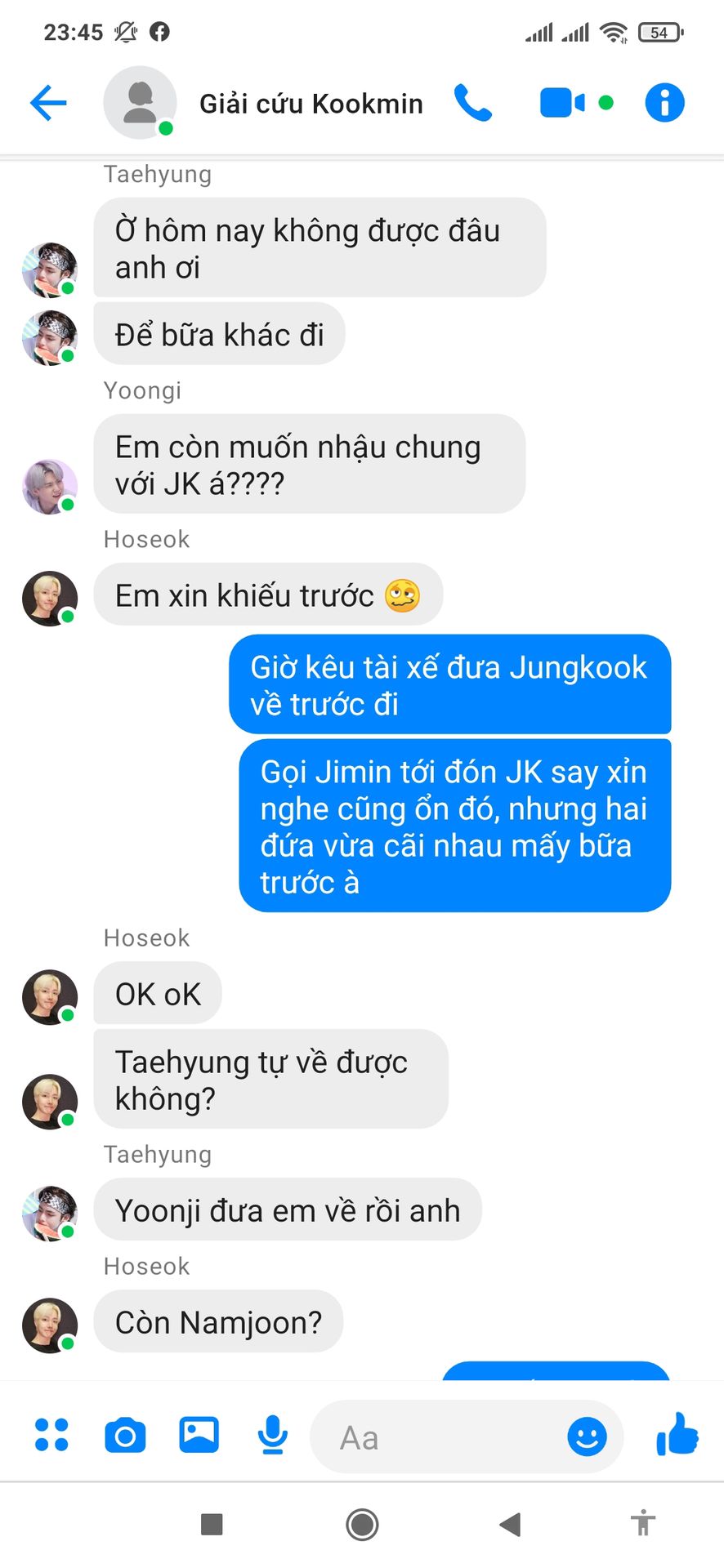
Task: Open the accessibility shortcut in the navigation bar
Action: tap(643, 1523)
